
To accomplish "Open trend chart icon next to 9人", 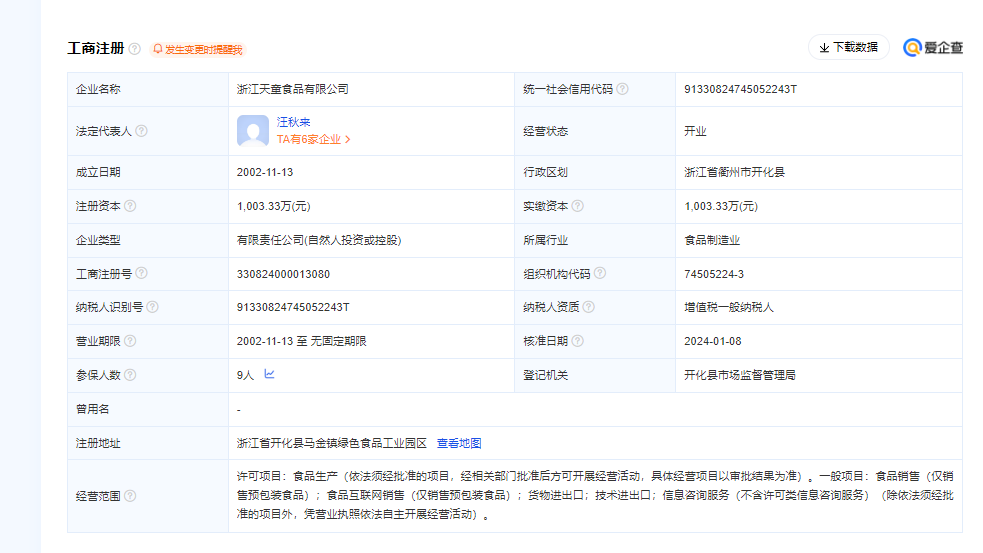I will (270, 374).
